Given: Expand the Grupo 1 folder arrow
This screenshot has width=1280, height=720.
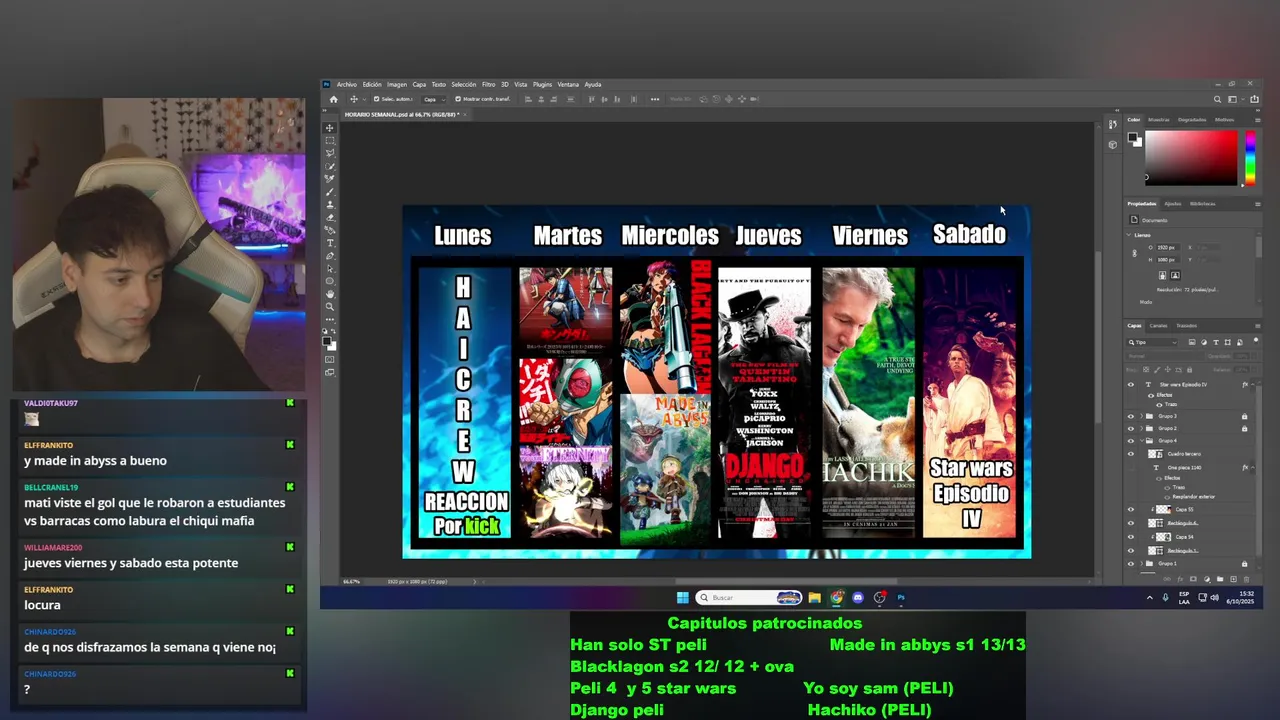Looking at the screenshot, I should point(1141,563).
